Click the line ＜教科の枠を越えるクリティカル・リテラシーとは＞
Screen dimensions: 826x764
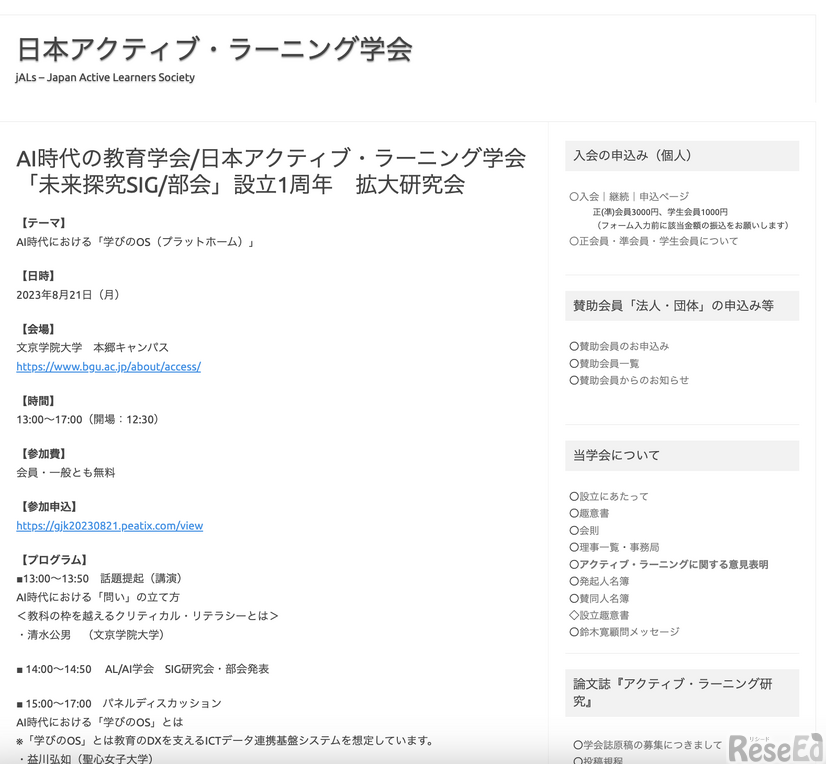(x=148, y=616)
